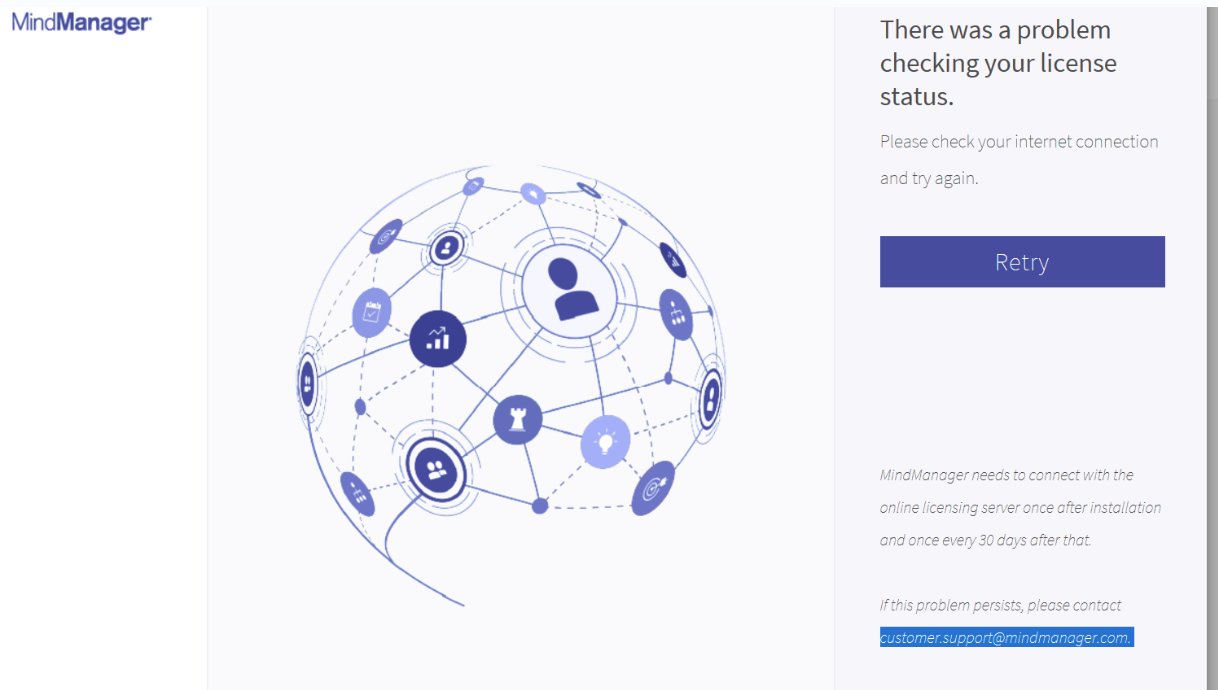
Task: Click the two-people group icon
Action: [437, 469]
